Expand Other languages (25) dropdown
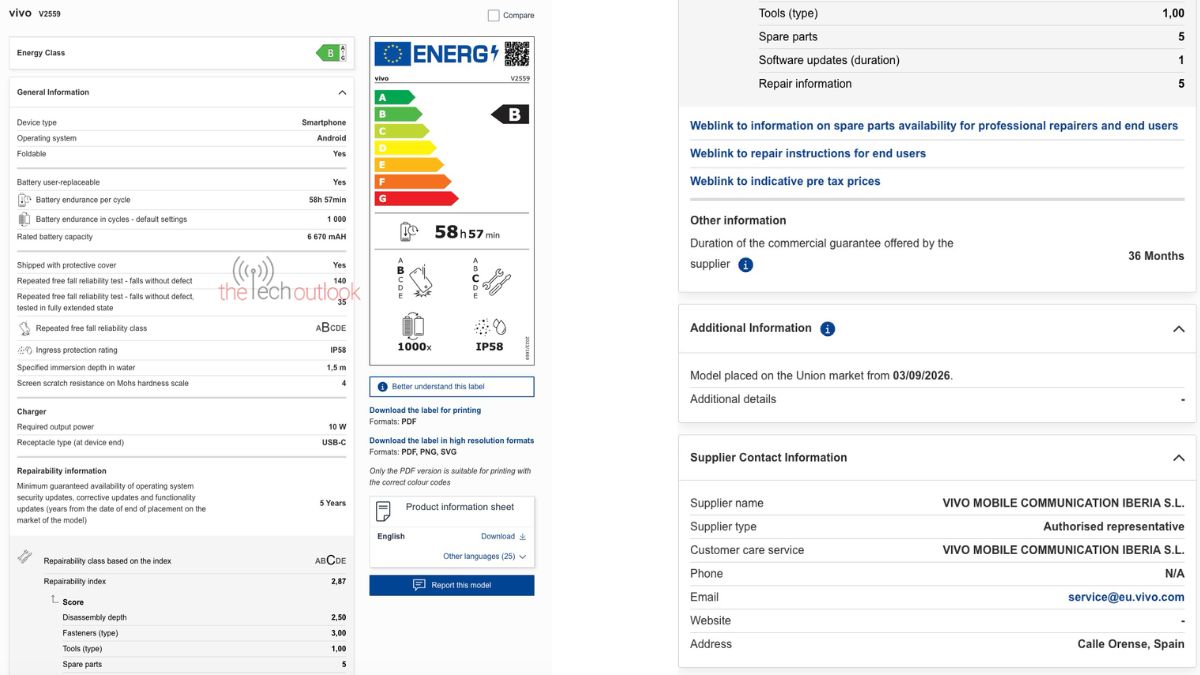Screen dimensions: 1200x675 click(484, 556)
